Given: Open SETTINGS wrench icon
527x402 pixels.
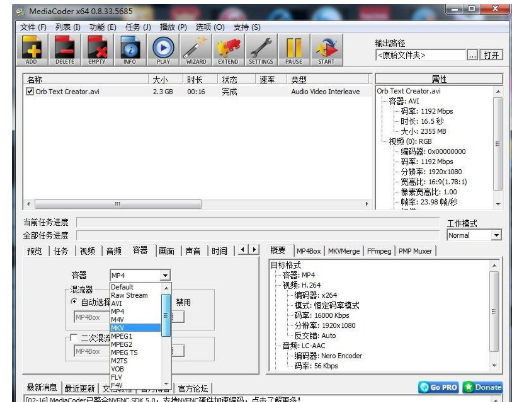Looking at the screenshot, I should 261,50.
